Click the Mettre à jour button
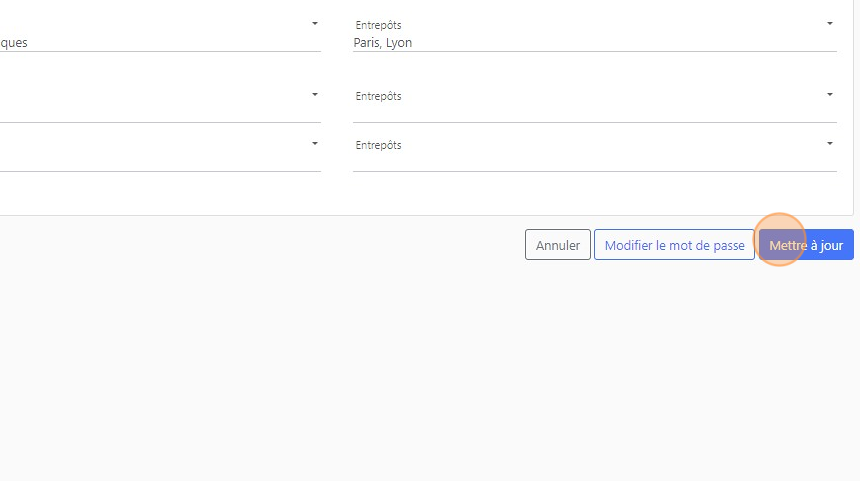The image size is (860, 481). point(806,245)
